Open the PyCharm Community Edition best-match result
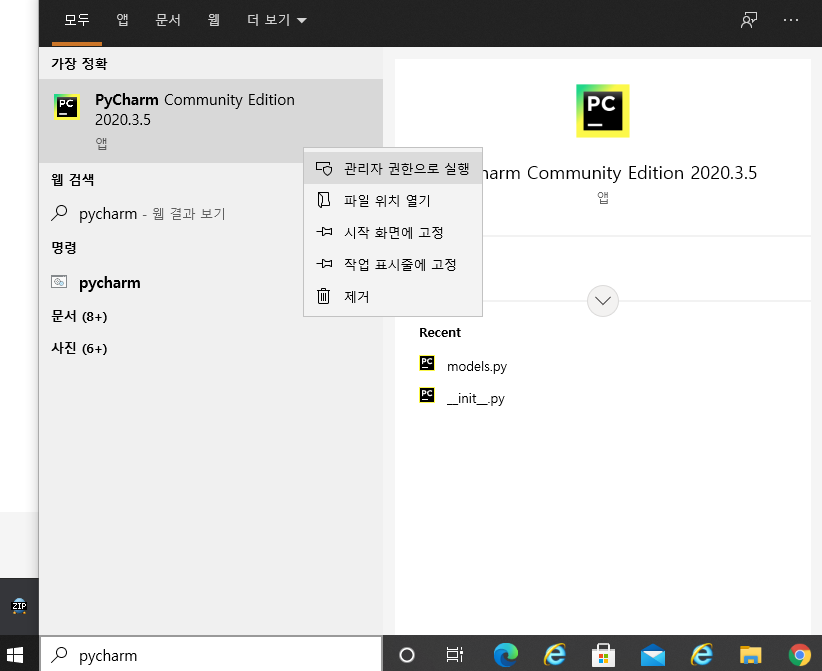Viewport: 822px width, 671px height. point(211,121)
